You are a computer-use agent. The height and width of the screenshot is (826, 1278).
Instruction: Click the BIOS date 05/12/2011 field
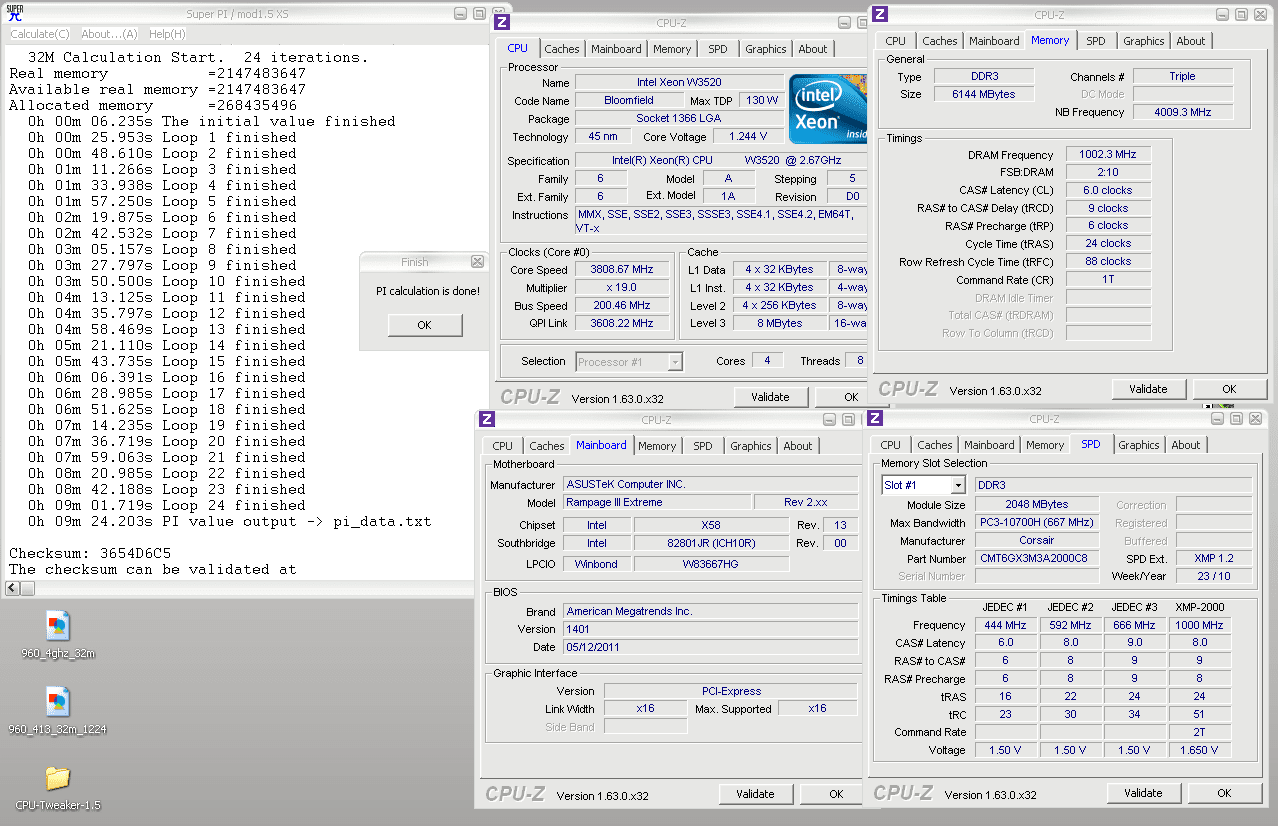[x=710, y=647]
